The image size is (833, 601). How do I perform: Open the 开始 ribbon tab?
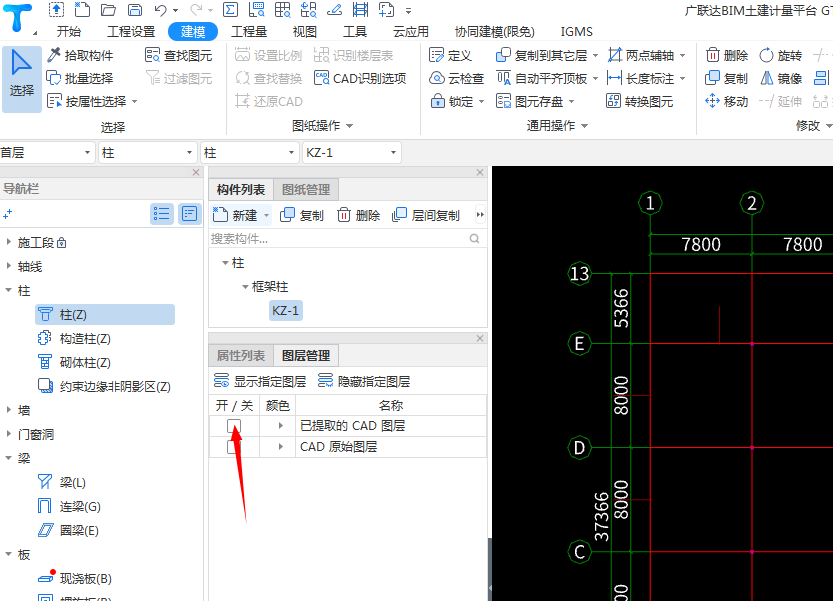[x=69, y=31]
